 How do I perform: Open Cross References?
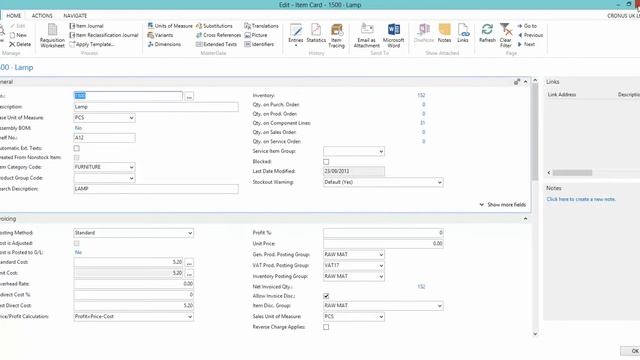pyautogui.click(x=218, y=35)
